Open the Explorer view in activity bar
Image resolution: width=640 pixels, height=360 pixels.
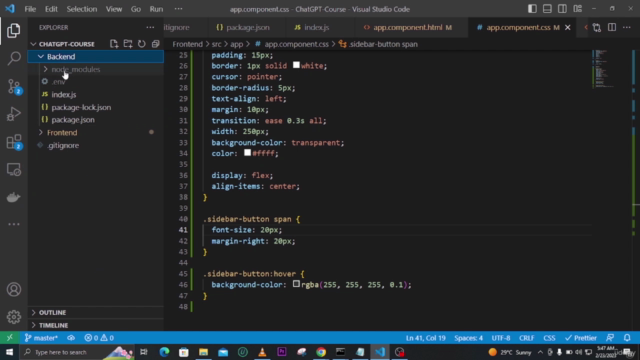pos(13,31)
